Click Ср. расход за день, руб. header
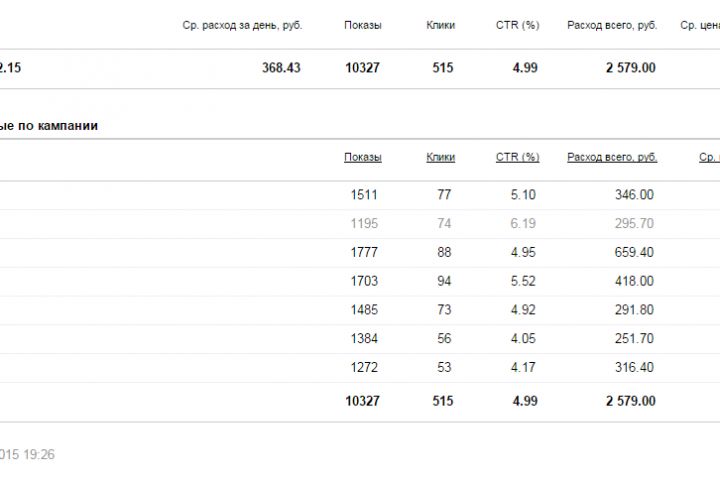This screenshot has height=480, width=720. coord(243,25)
